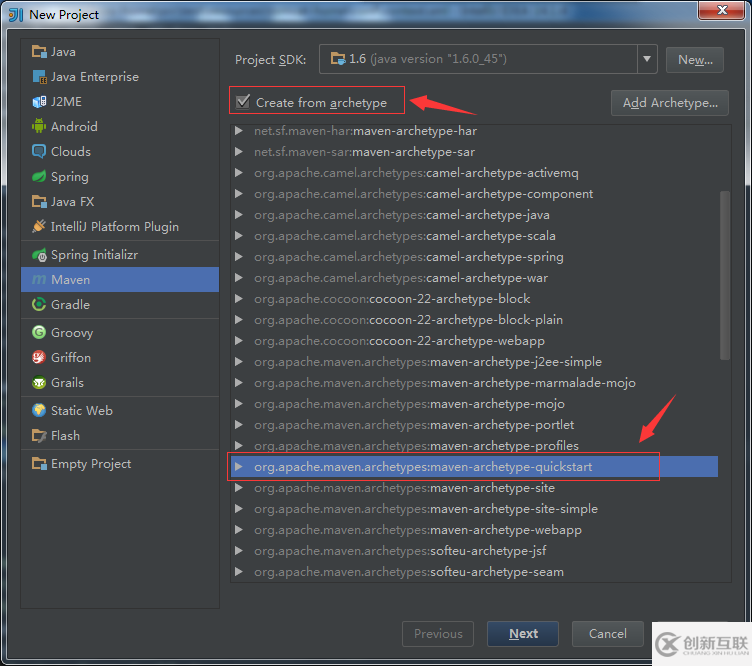Viewport: 752px width, 666px height.
Task: Close the New Project dialog
Action: [x=722, y=11]
